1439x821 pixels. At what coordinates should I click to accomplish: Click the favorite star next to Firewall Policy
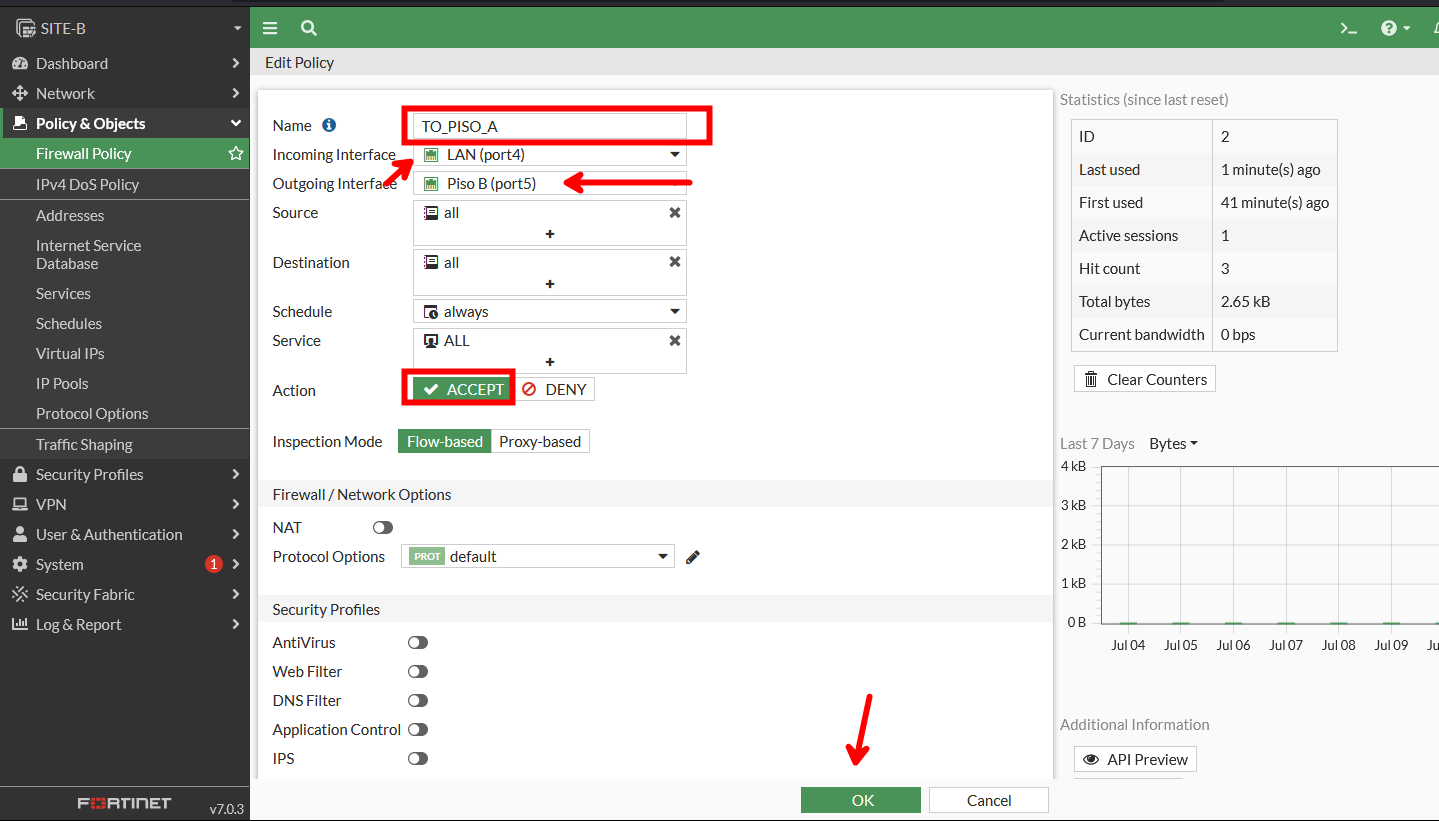[236, 154]
